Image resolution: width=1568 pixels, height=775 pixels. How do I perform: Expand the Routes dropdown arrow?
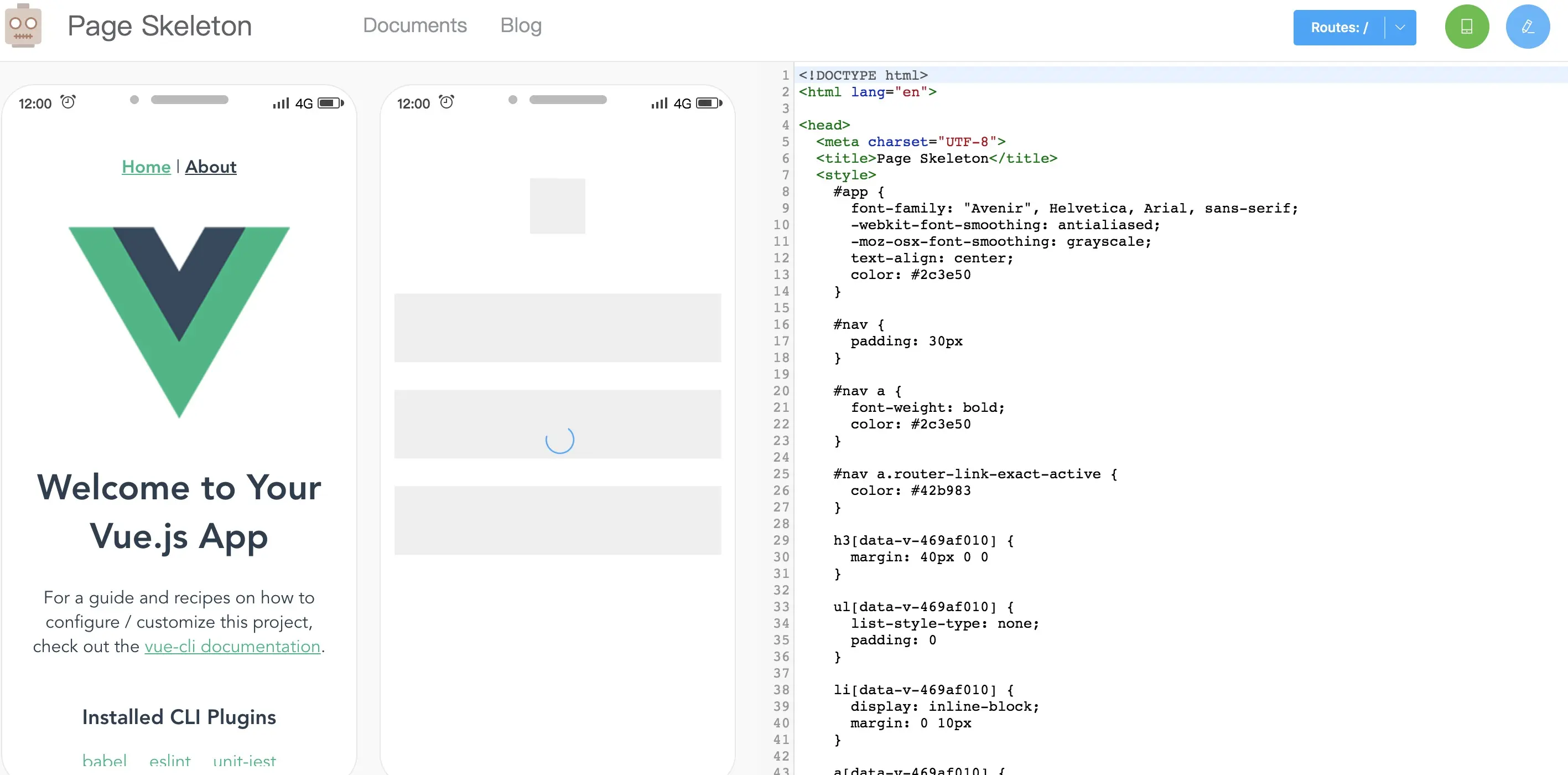(x=1400, y=27)
